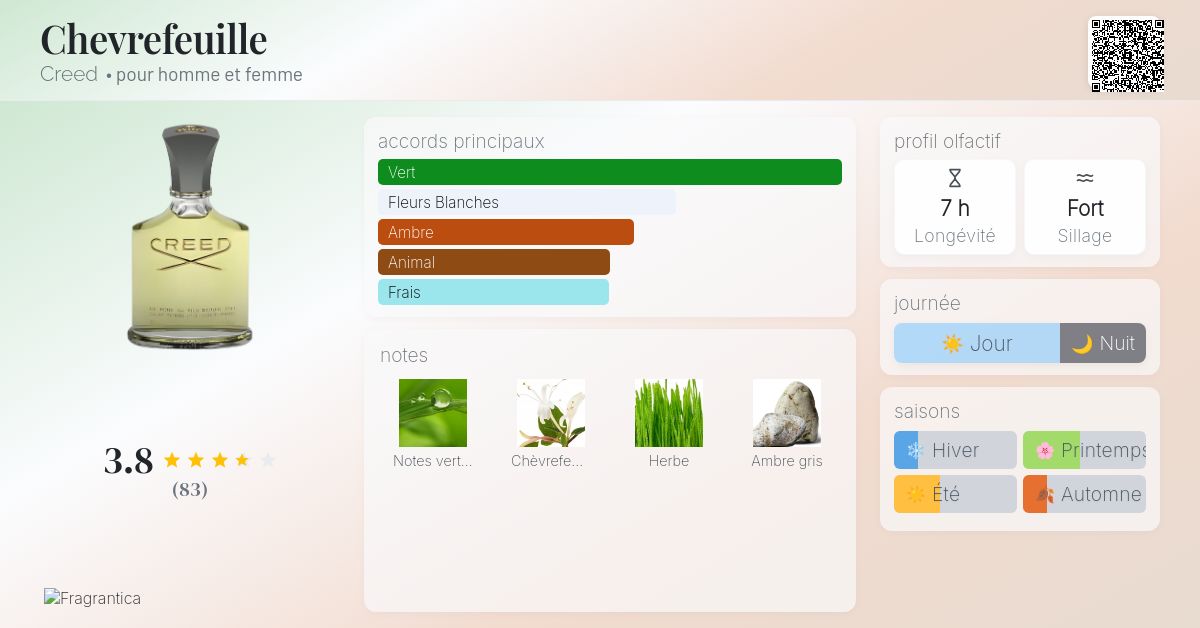Click the snowflake icon for Hiver
The image size is (1200, 628).
914,451
